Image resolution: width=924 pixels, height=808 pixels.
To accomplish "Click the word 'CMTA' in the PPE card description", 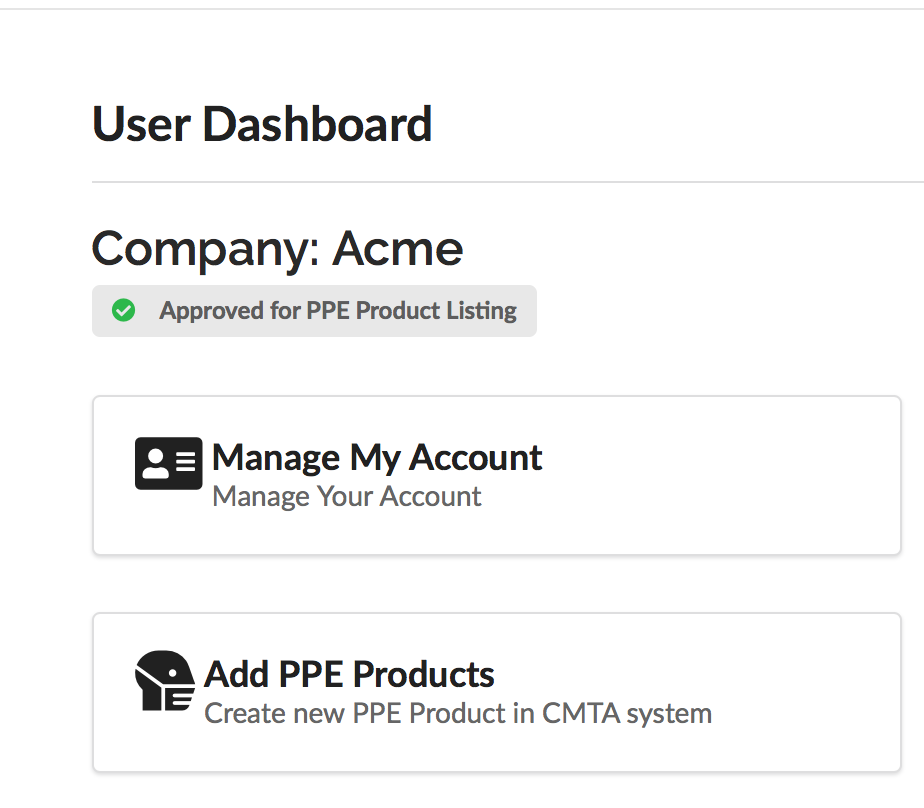I will pos(580,713).
